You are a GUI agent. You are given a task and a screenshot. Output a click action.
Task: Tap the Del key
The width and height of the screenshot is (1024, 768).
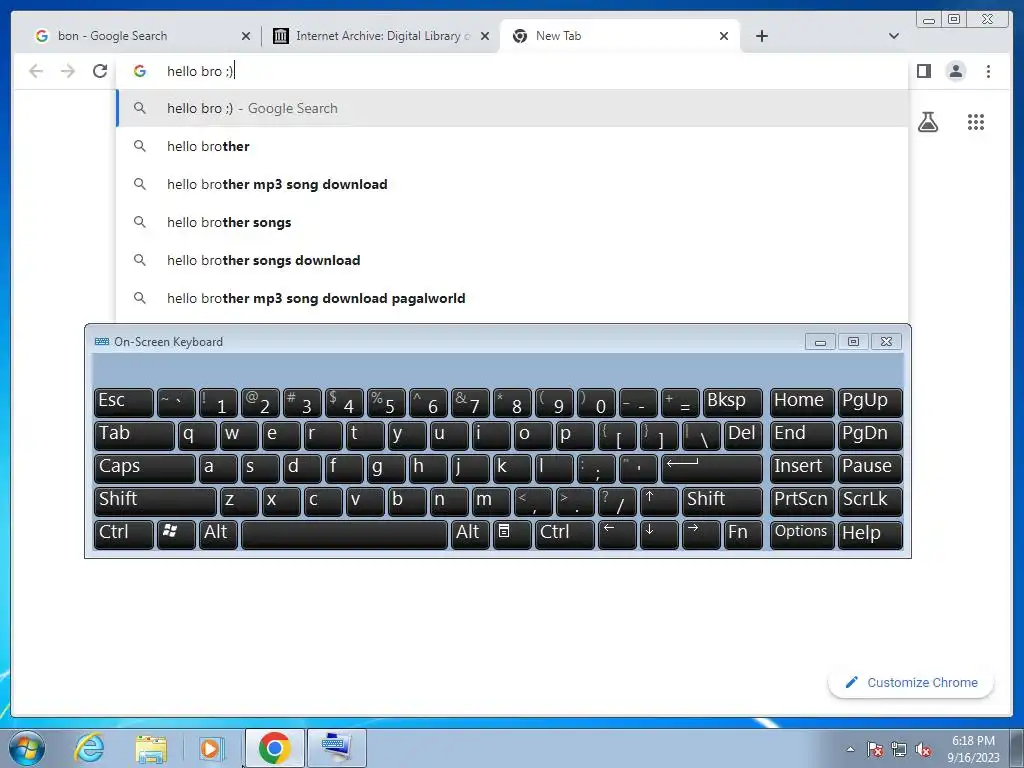pos(743,435)
